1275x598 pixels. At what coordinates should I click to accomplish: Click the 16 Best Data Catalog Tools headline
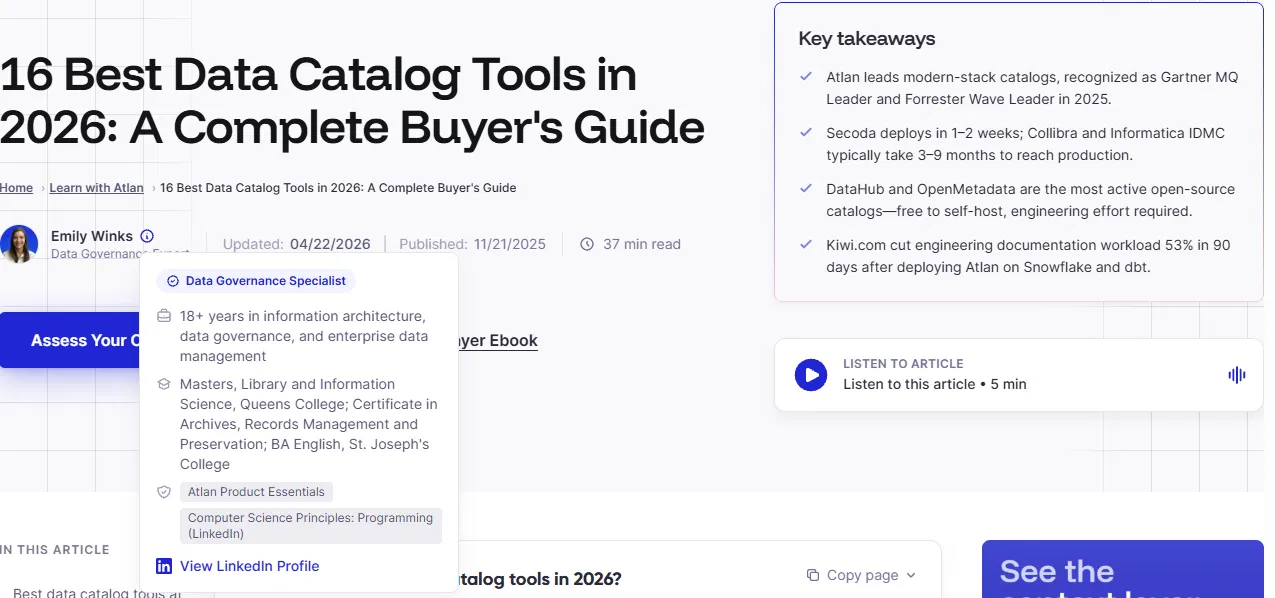[352, 101]
